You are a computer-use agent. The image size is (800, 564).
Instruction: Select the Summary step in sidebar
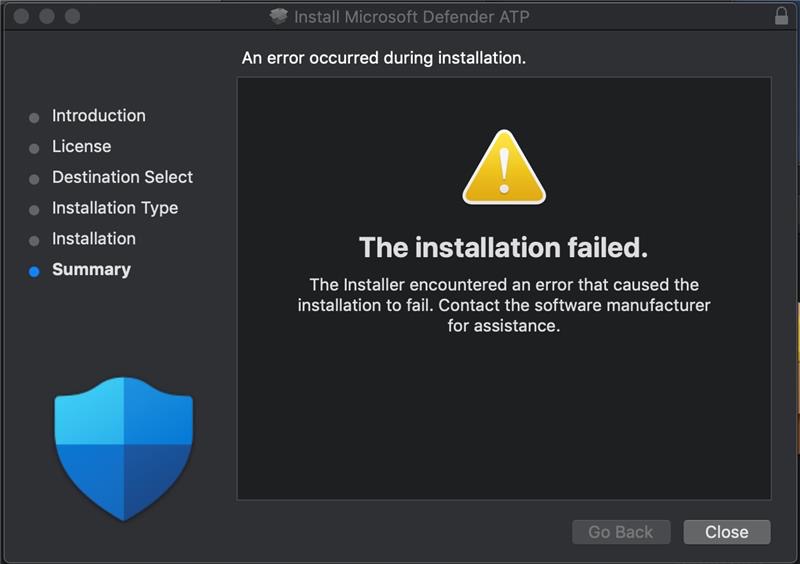click(x=91, y=269)
